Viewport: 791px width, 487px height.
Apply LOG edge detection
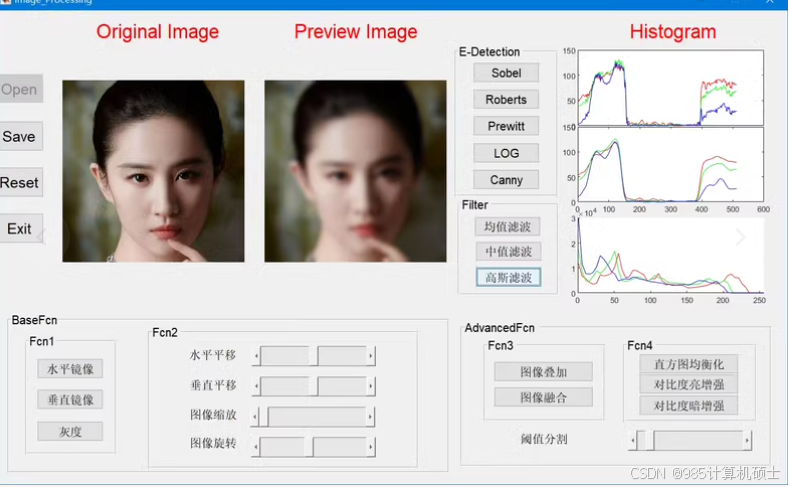coord(506,153)
